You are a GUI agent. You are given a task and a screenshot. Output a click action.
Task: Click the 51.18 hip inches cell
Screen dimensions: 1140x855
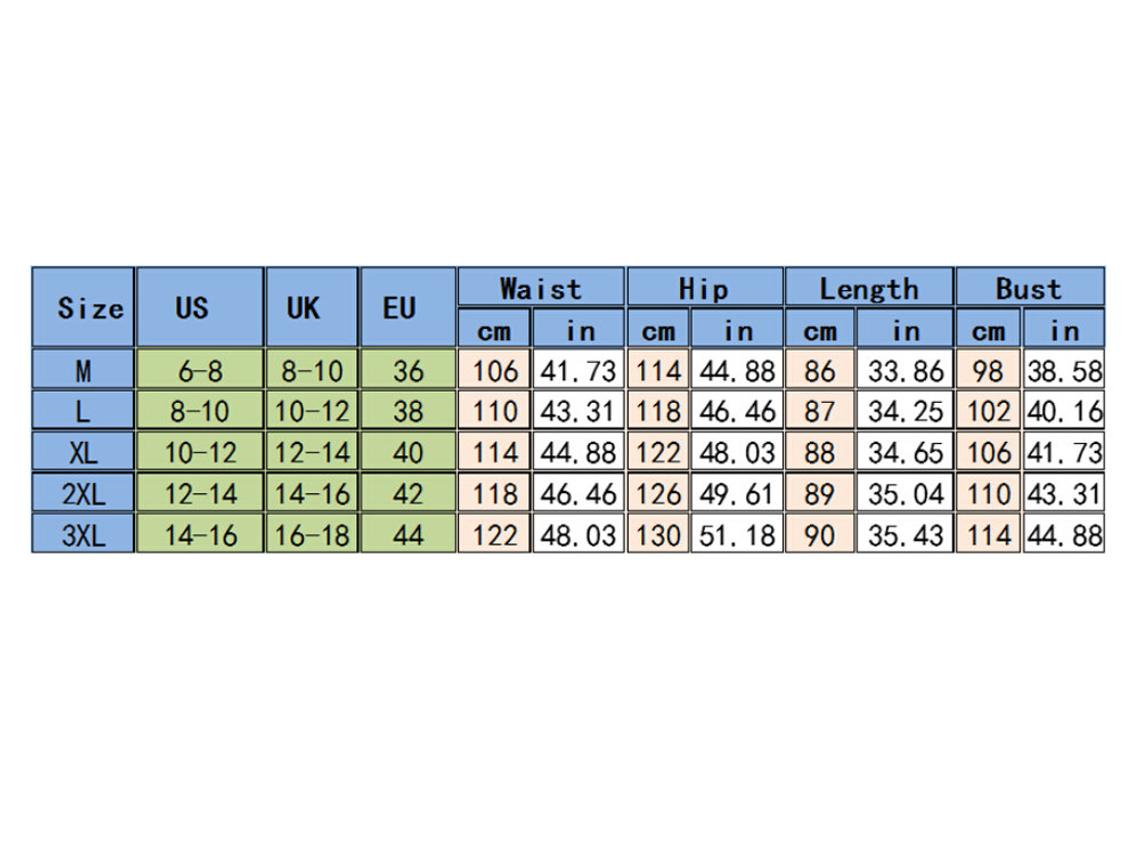(x=737, y=534)
